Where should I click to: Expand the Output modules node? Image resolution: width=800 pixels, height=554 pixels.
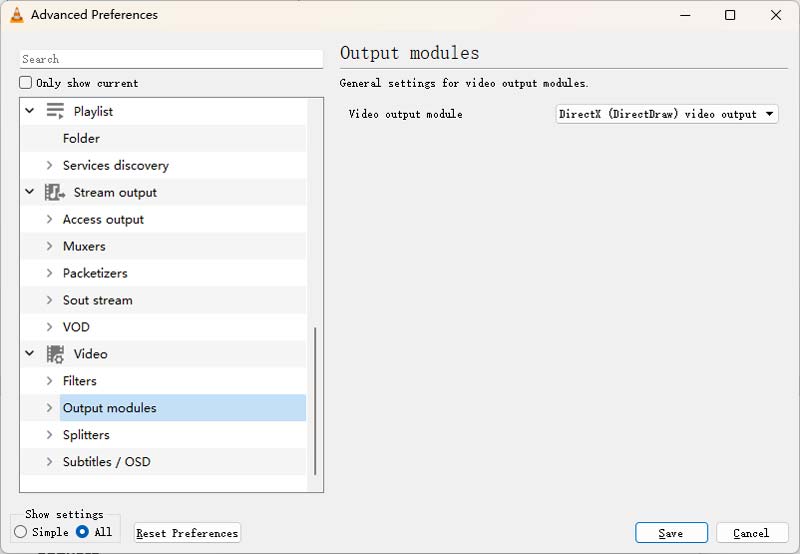49,408
